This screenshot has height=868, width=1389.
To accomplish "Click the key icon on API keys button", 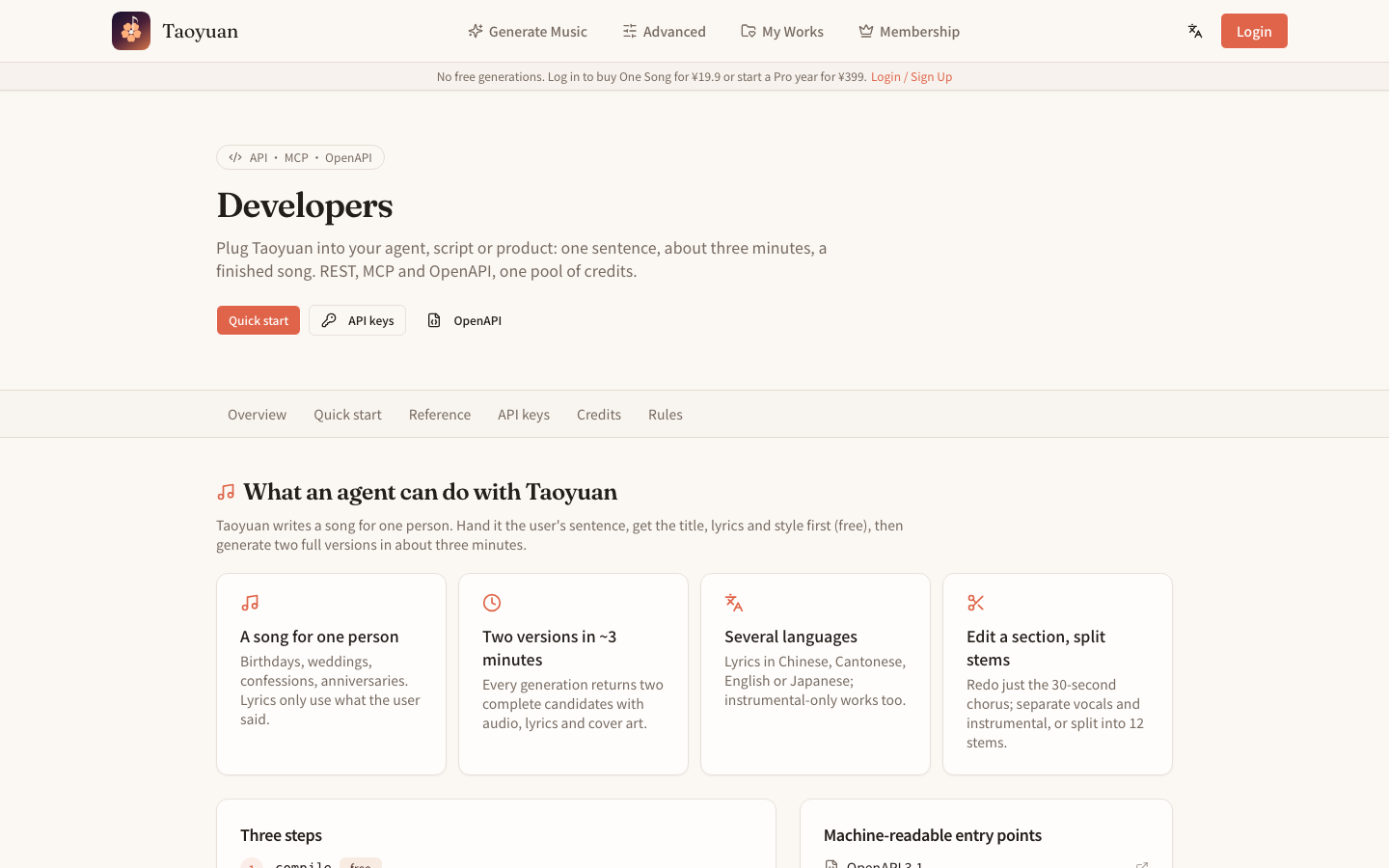I will pyautogui.click(x=329, y=320).
